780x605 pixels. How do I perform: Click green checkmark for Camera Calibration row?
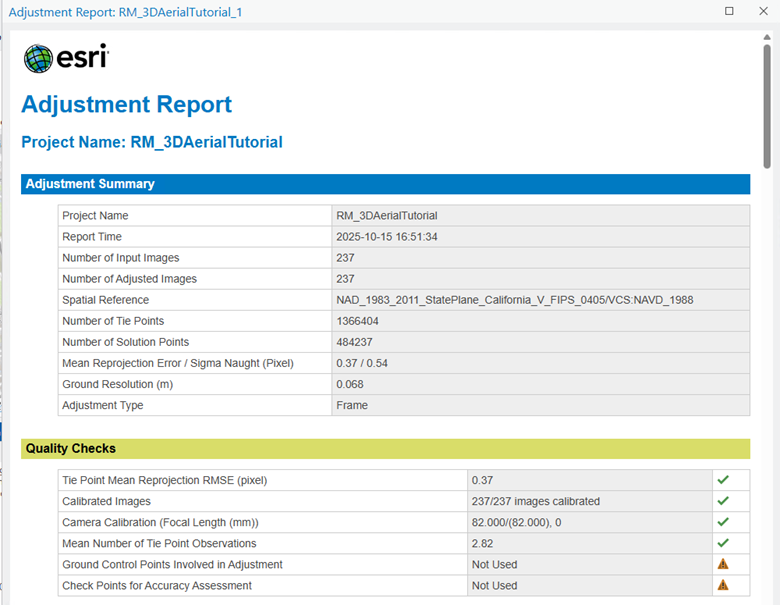723,521
